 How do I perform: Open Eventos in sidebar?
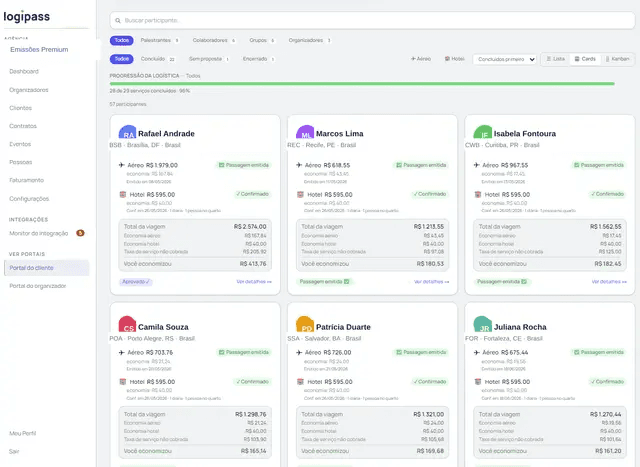[20, 144]
